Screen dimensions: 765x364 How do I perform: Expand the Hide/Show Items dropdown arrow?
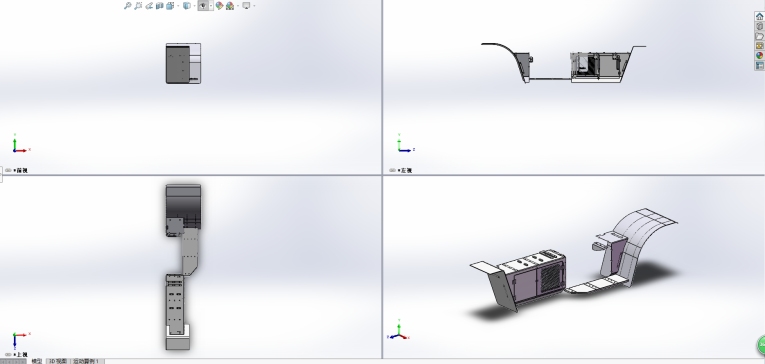(x=211, y=6)
